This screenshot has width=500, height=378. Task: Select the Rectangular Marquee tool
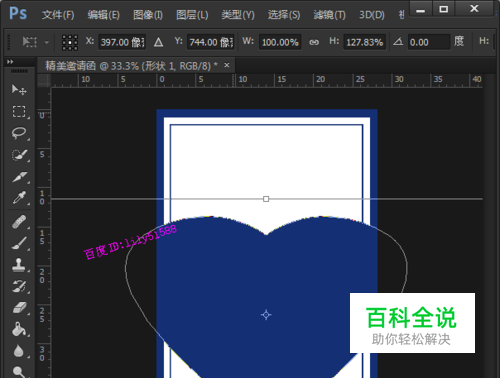coord(19,111)
